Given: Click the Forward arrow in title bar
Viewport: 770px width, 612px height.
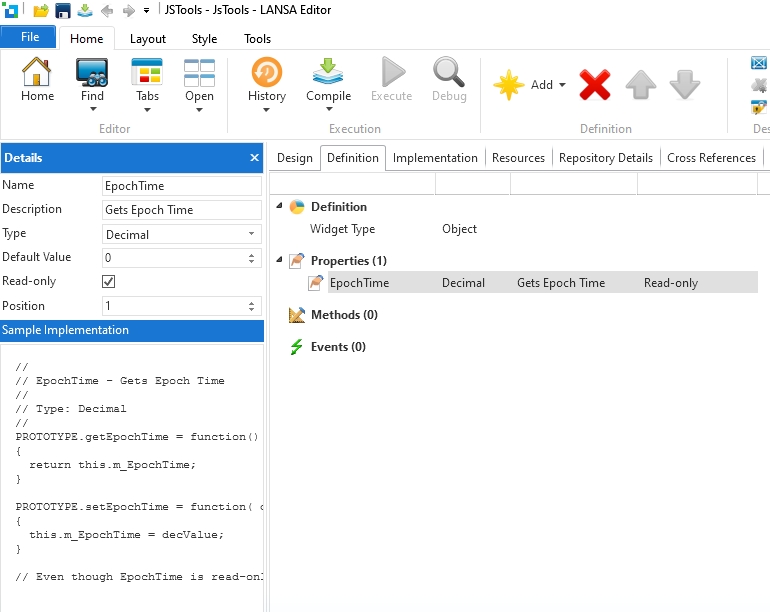Looking at the screenshot, I should pyautogui.click(x=129, y=10).
